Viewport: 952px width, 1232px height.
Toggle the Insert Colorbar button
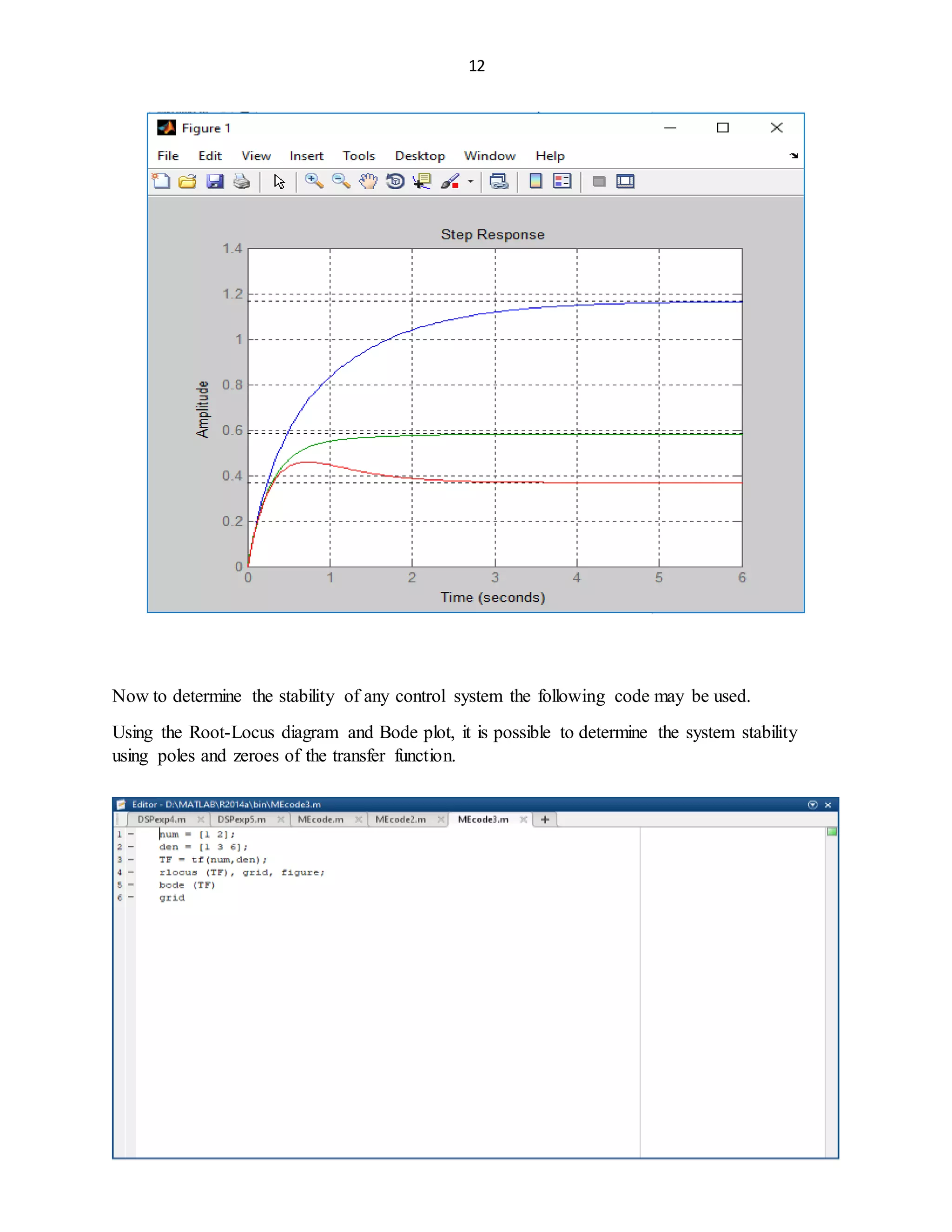pyautogui.click(x=535, y=181)
